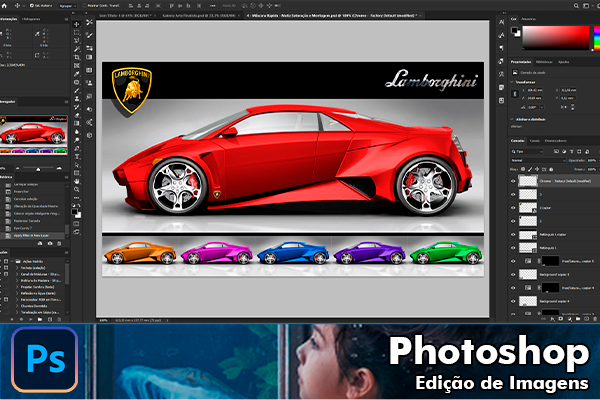Hide the Retângulo 1 layer
600x400 pixels.
click(x=513, y=248)
